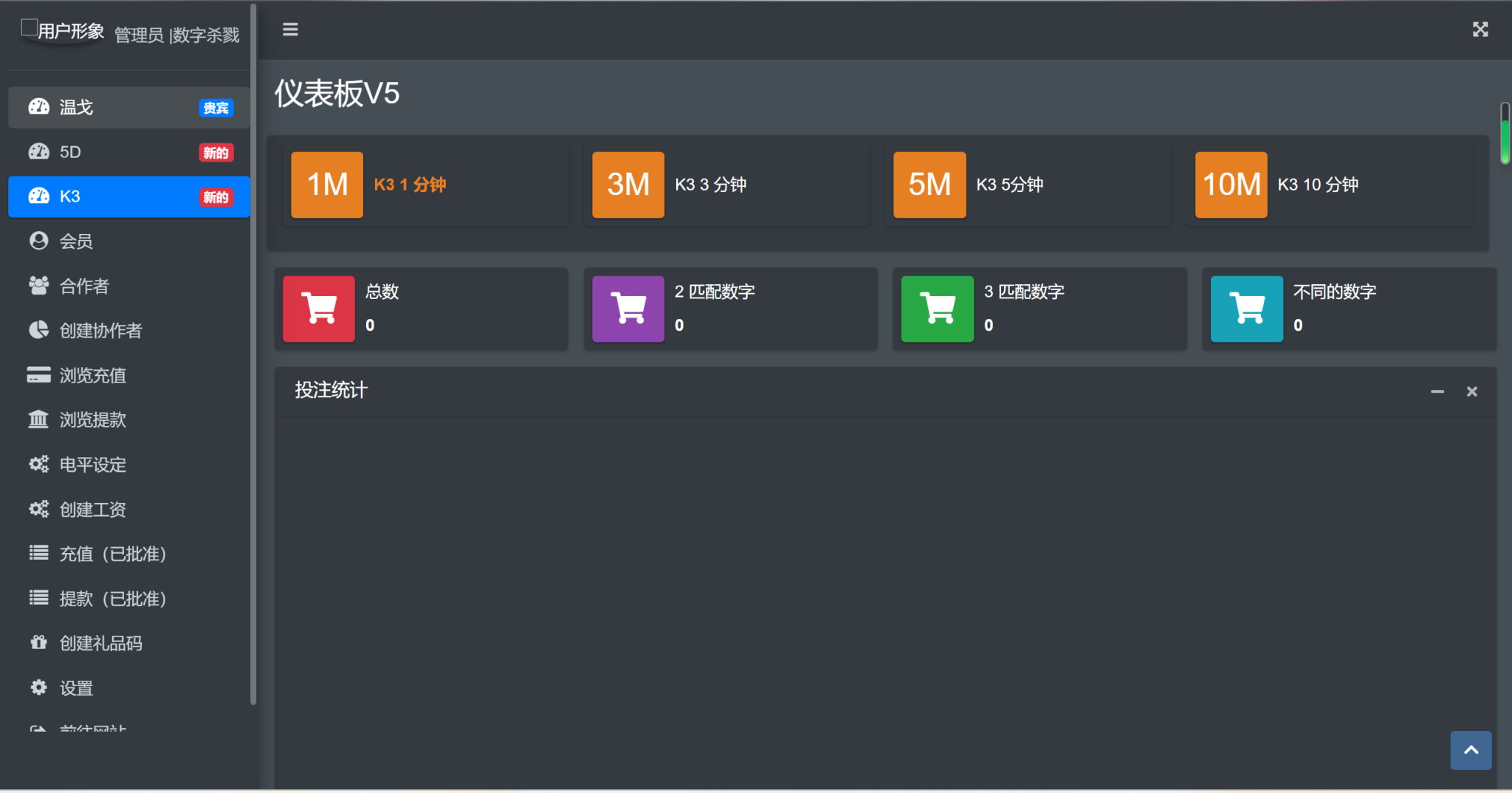
Task: Open 浏览充值 in the sidebar
Action: (x=92, y=375)
